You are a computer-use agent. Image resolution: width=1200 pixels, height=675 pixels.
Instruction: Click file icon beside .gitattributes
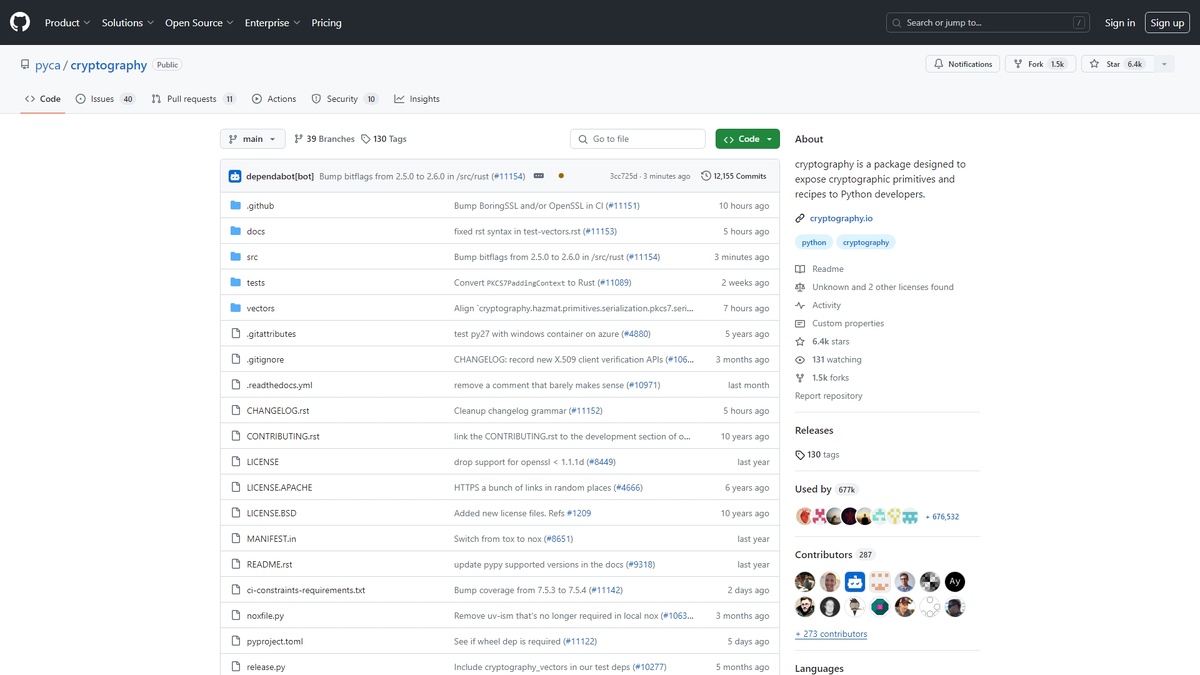236,334
